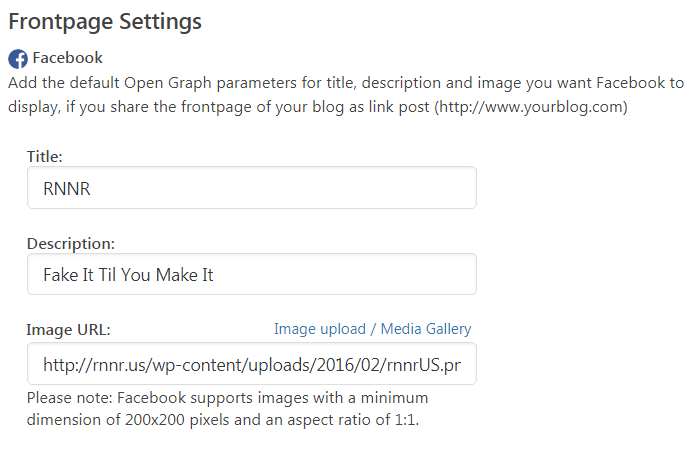Click the 'Please note' image dimension hint
Viewport: 698px width, 453px height.
[x=227, y=409]
